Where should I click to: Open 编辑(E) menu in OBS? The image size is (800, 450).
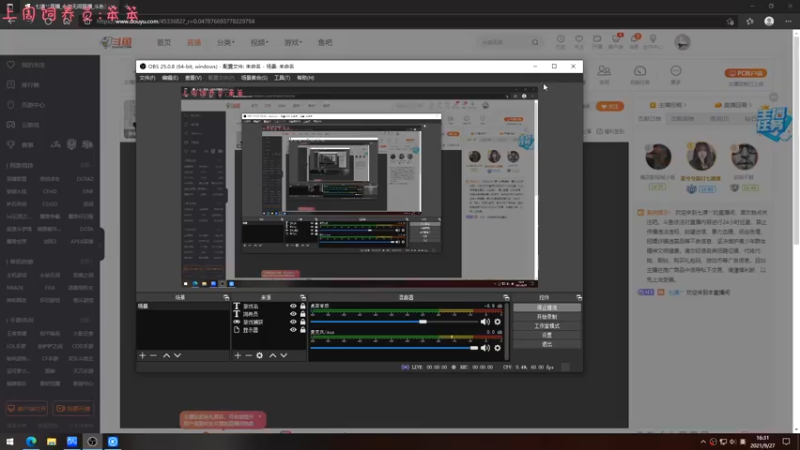pos(170,78)
